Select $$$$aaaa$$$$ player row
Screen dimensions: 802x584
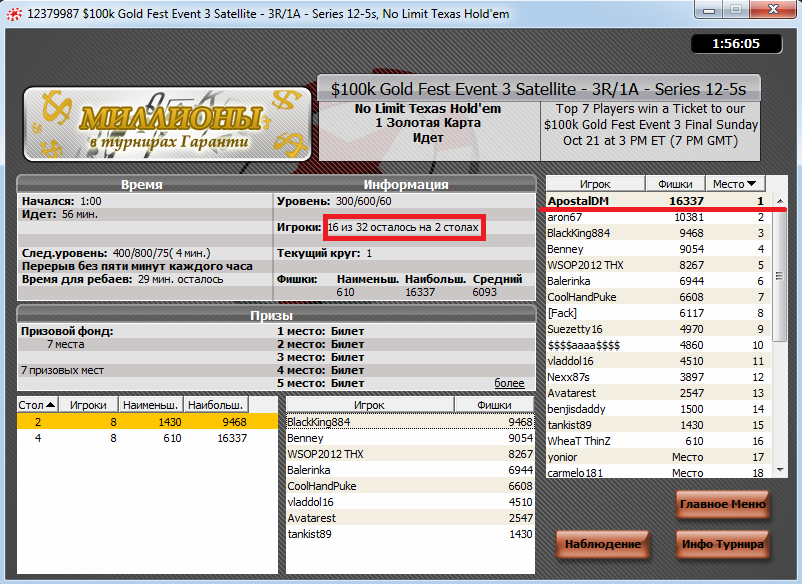pyautogui.click(x=658, y=345)
